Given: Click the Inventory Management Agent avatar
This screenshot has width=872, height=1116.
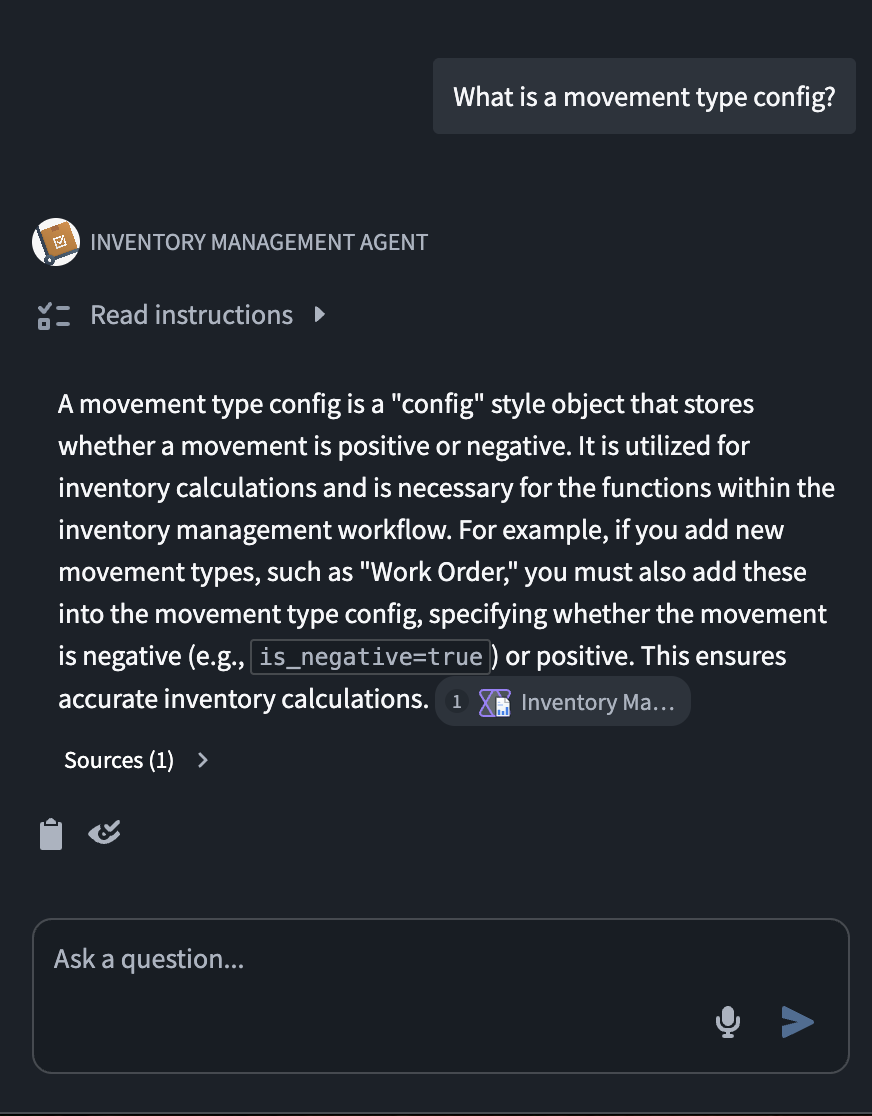Looking at the screenshot, I should click(56, 241).
